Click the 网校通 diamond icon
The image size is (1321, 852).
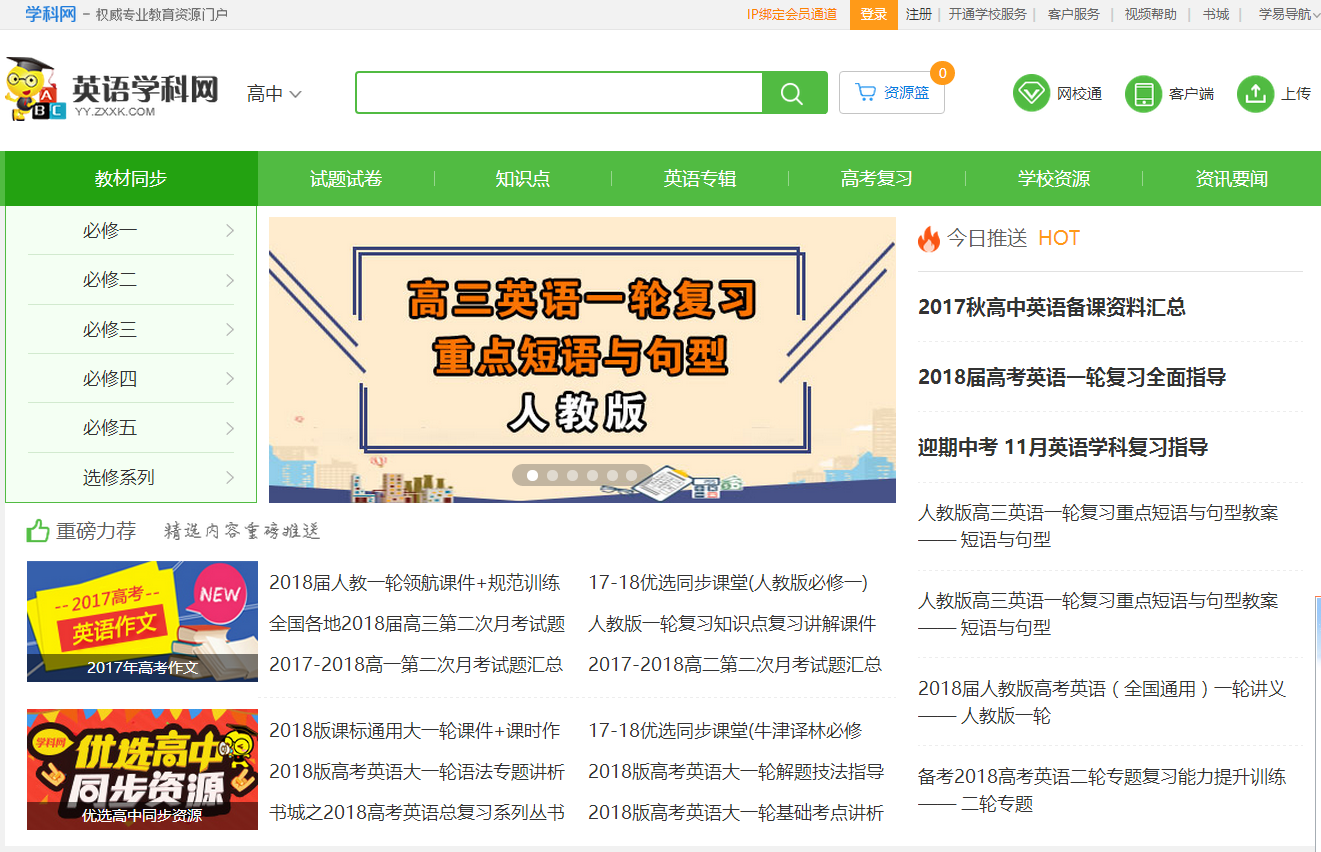tap(1031, 93)
